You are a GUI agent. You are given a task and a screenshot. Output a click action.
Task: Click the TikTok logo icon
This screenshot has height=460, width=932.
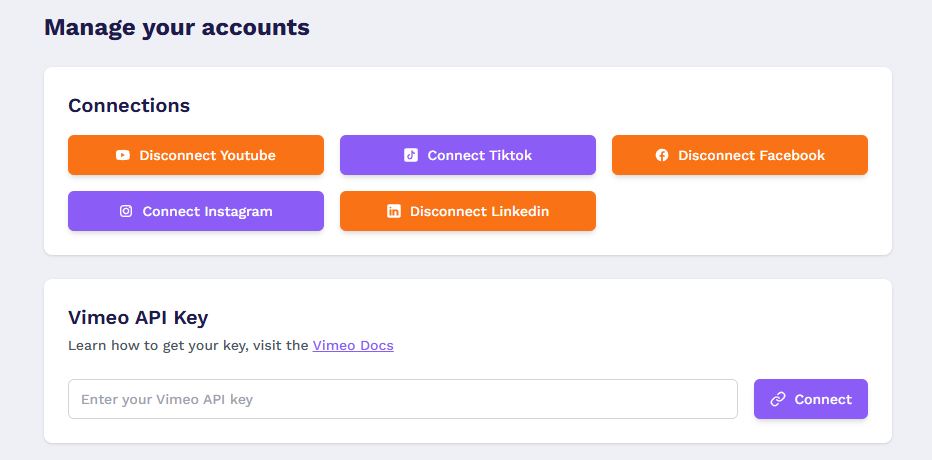pyautogui.click(x=411, y=155)
